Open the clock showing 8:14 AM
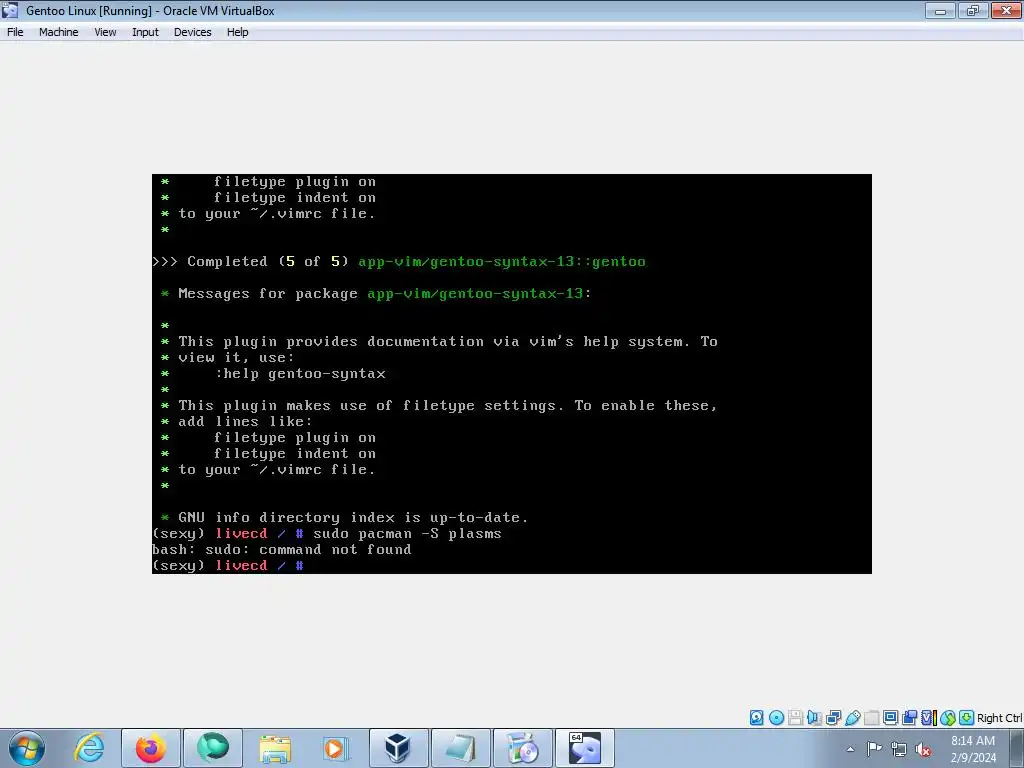Viewport: 1024px width, 768px height. pos(973,749)
